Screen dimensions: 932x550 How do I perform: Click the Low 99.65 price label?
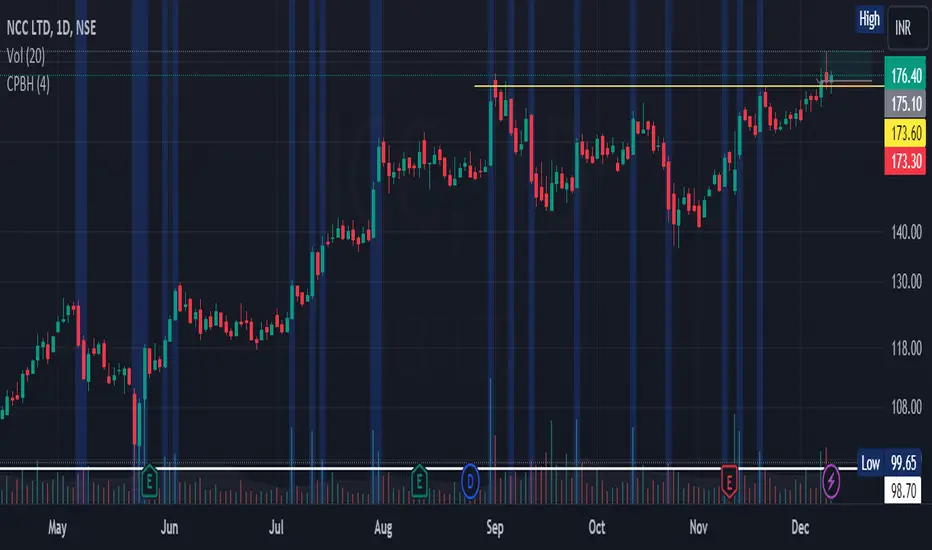(889, 463)
